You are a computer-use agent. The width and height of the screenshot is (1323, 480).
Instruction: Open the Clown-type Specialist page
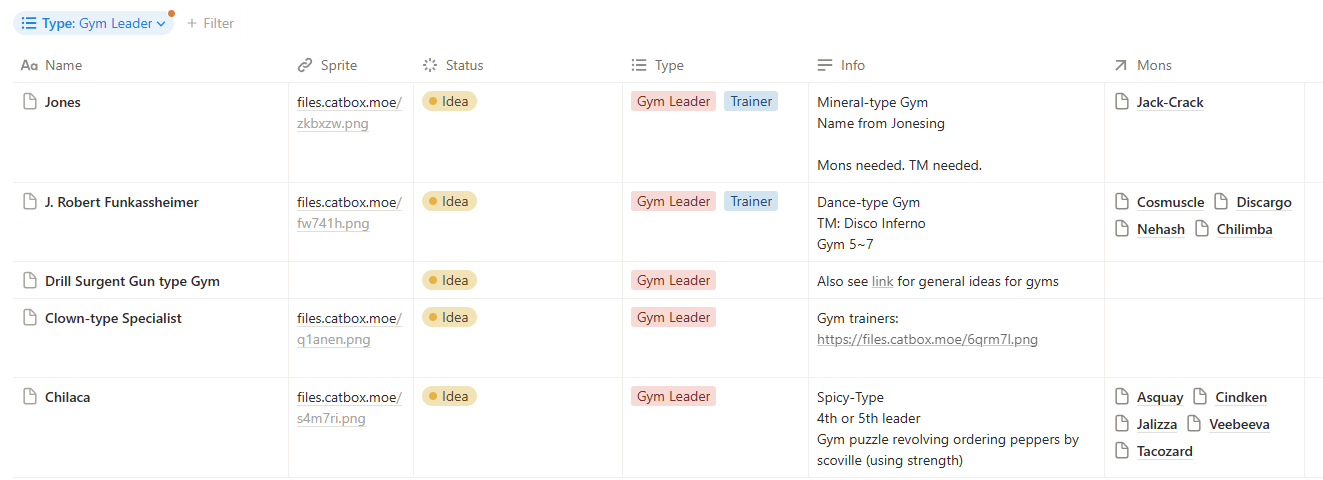pos(113,318)
